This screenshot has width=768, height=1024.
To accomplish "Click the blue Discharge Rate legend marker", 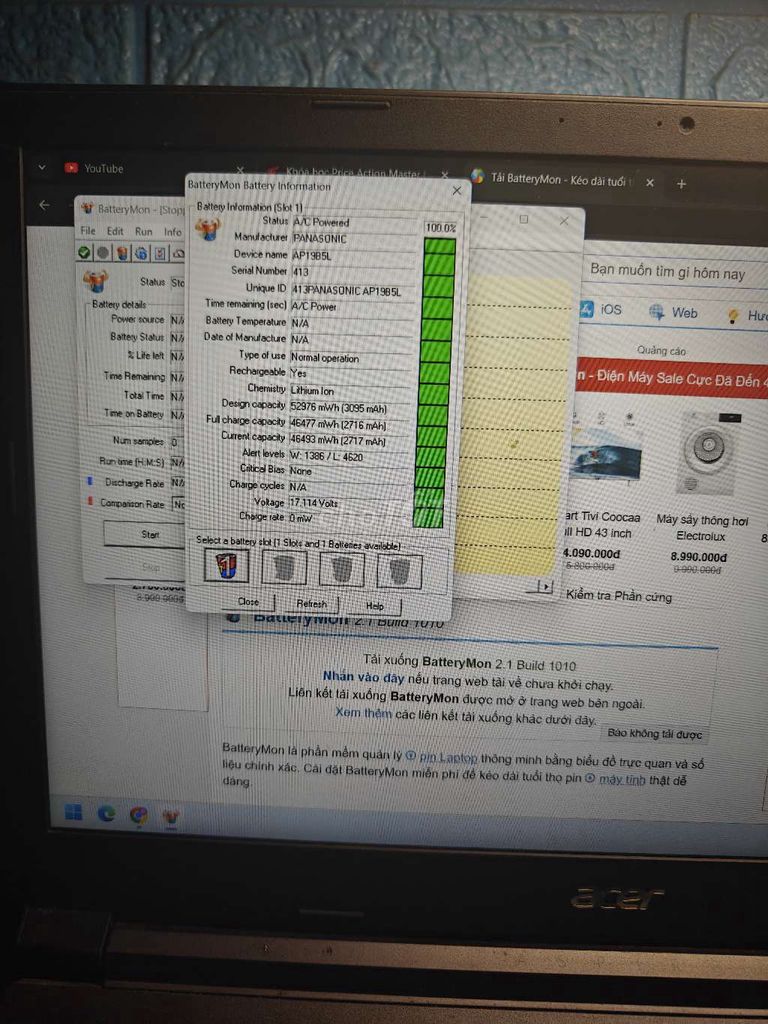I will point(89,481).
